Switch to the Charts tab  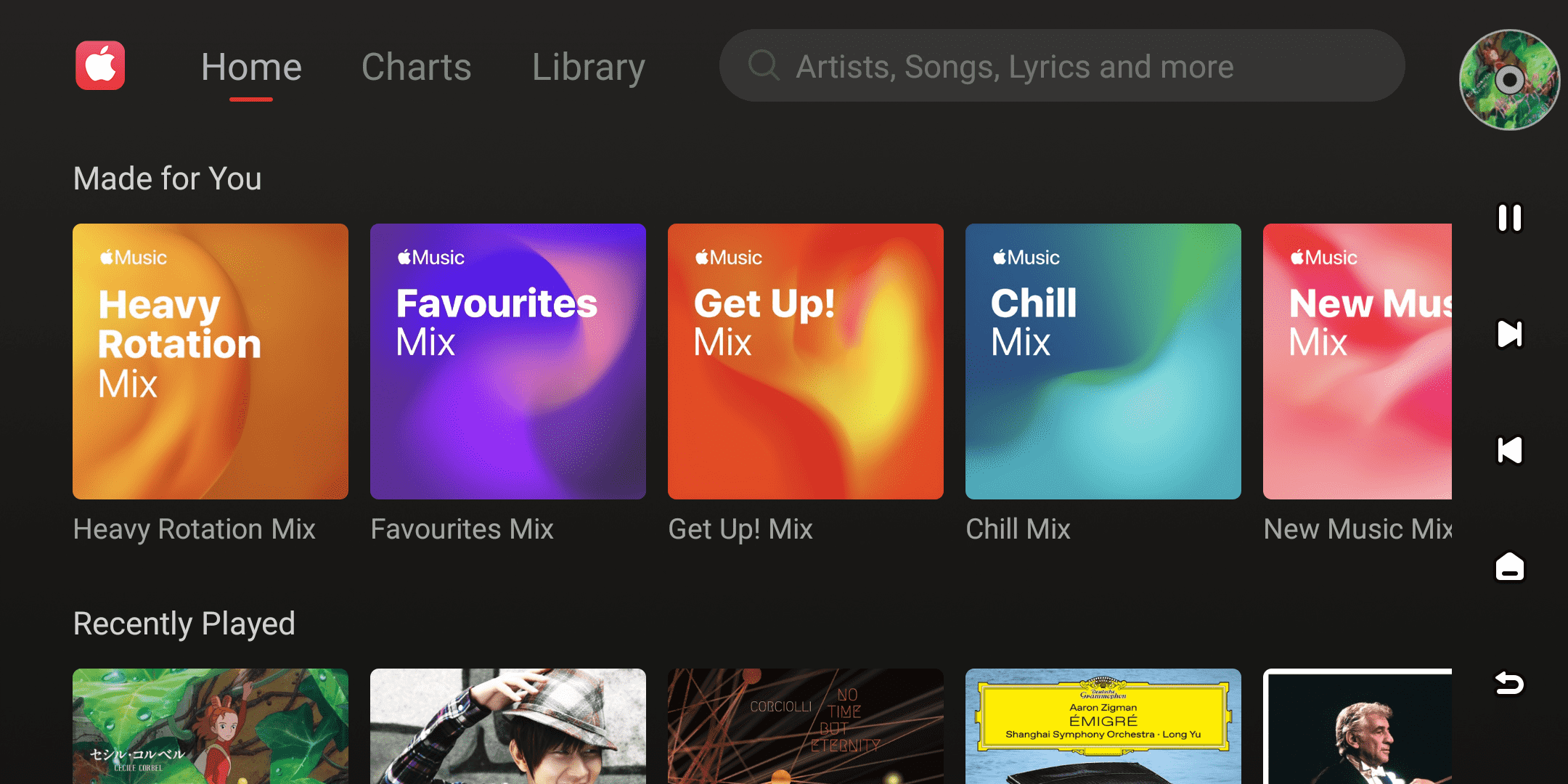point(417,68)
